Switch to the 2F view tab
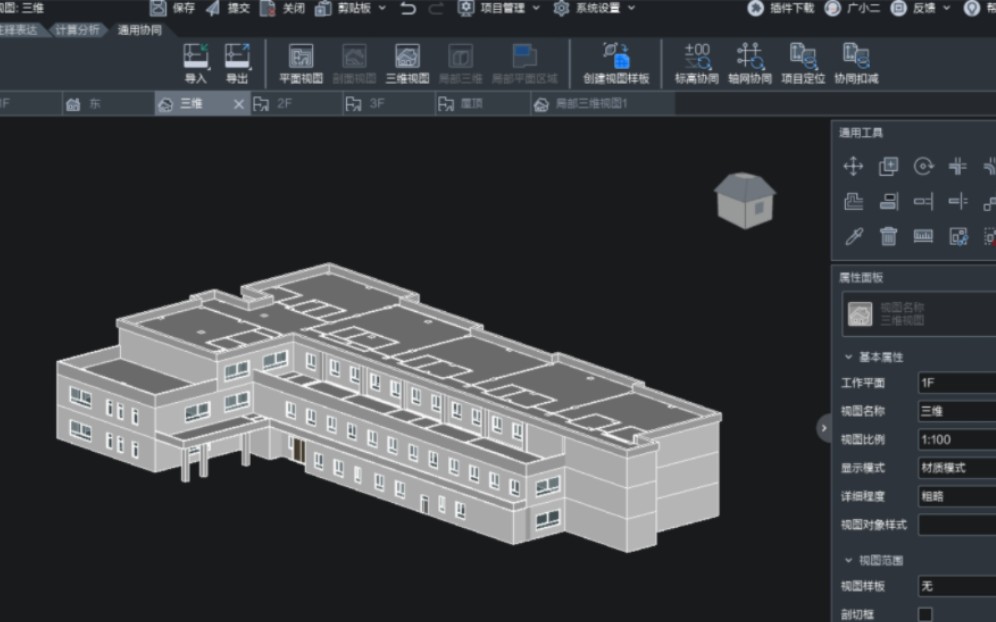 click(296, 104)
